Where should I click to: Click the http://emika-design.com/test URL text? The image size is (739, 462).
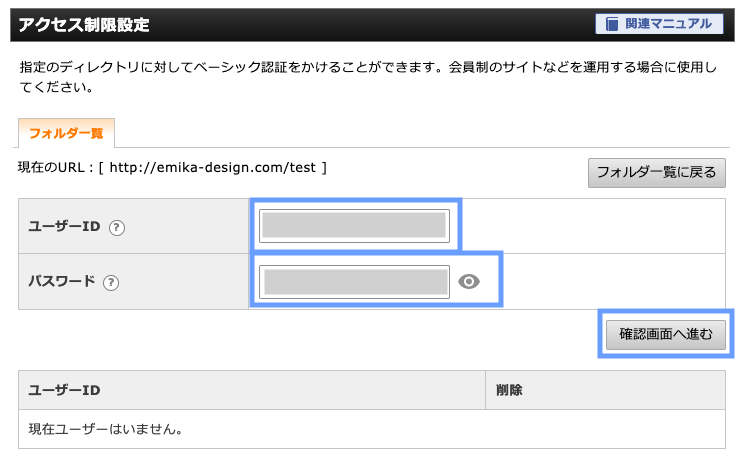[213, 167]
